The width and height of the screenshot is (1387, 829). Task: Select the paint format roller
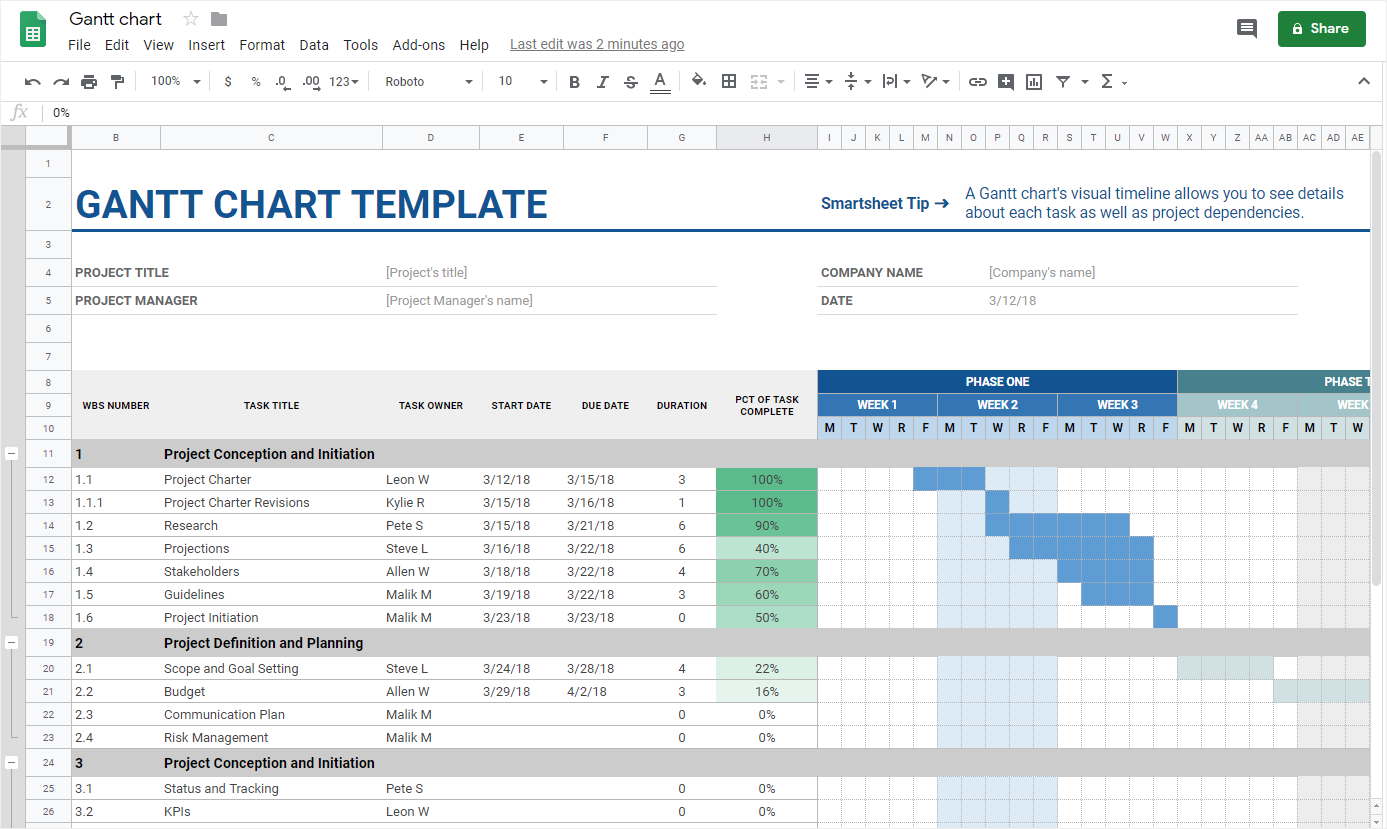(117, 82)
